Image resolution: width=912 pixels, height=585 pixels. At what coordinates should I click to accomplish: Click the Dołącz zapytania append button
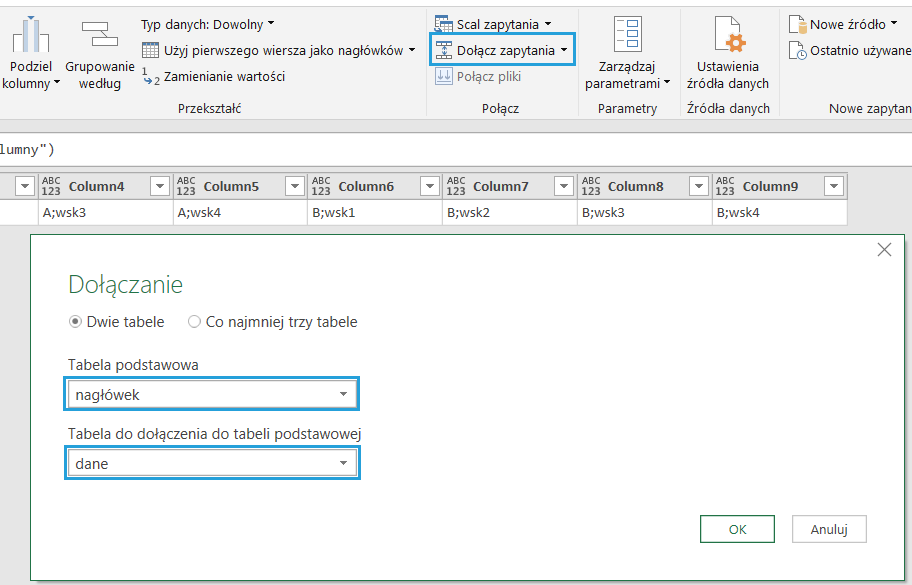(x=503, y=50)
